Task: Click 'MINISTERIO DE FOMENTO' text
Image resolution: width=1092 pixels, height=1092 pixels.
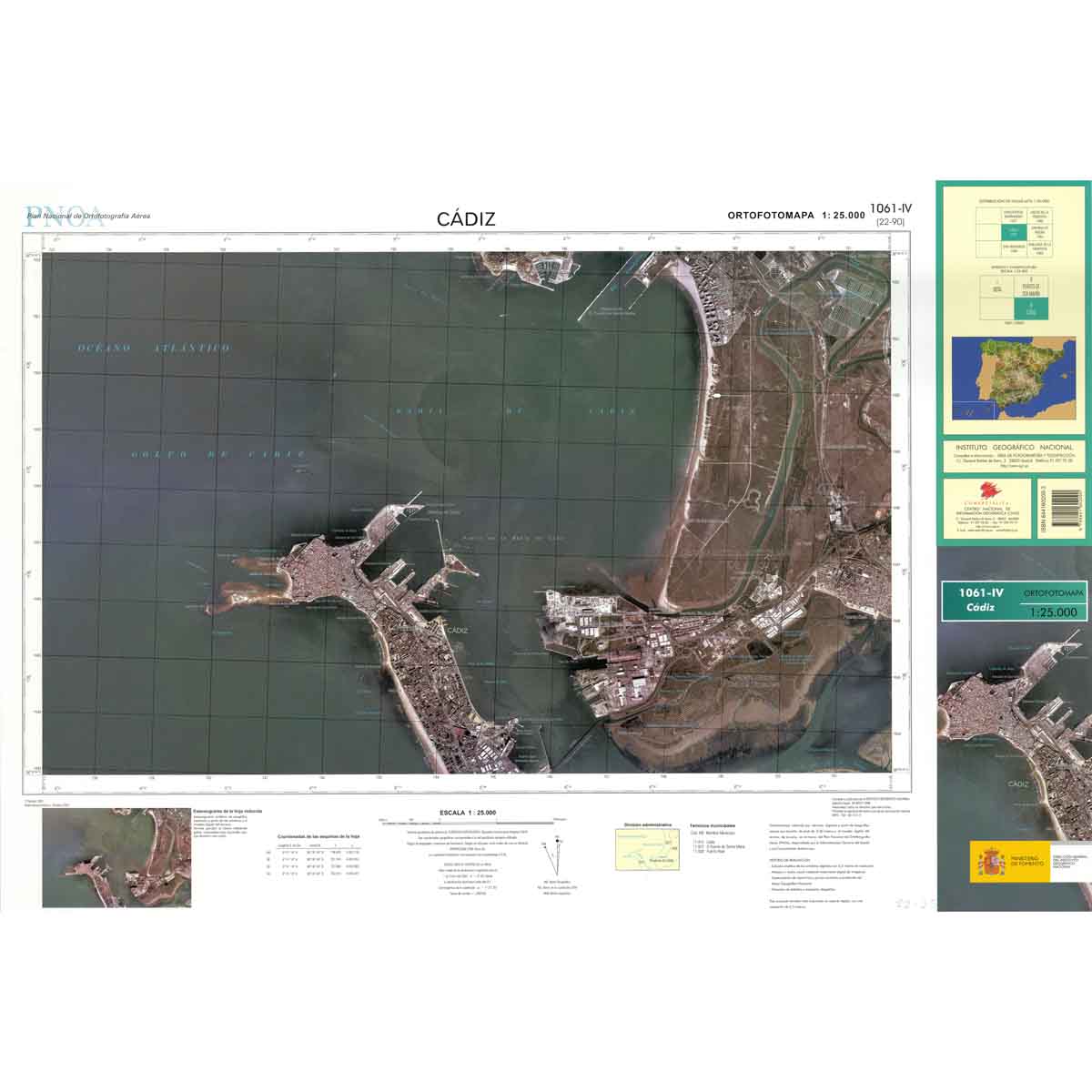Action: tap(1026, 861)
